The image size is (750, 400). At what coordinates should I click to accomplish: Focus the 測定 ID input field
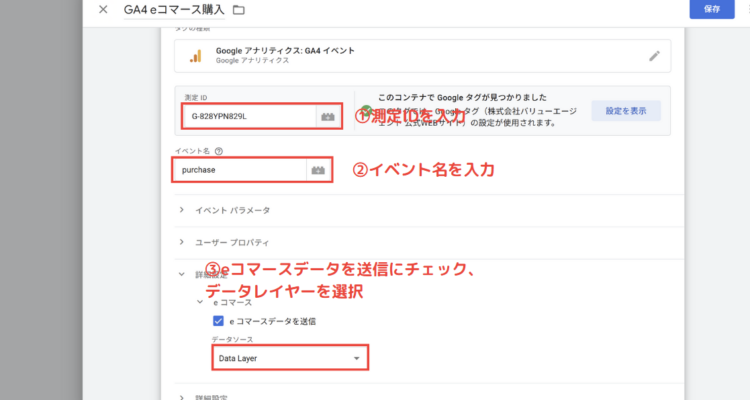(249, 116)
